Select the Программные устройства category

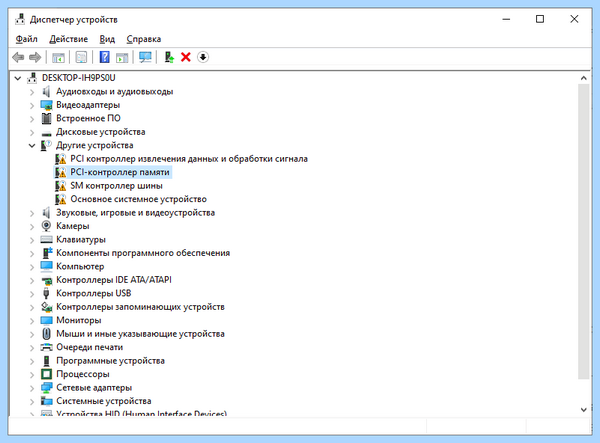point(110,361)
